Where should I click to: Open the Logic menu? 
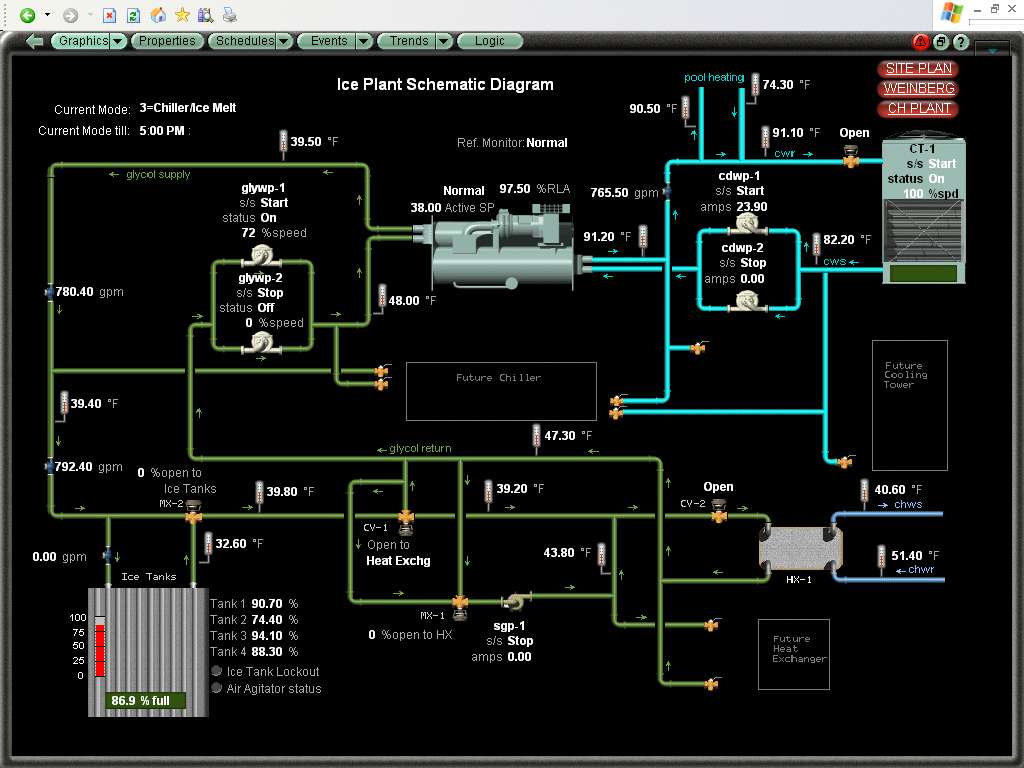pyautogui.click(x=490, y=42)
